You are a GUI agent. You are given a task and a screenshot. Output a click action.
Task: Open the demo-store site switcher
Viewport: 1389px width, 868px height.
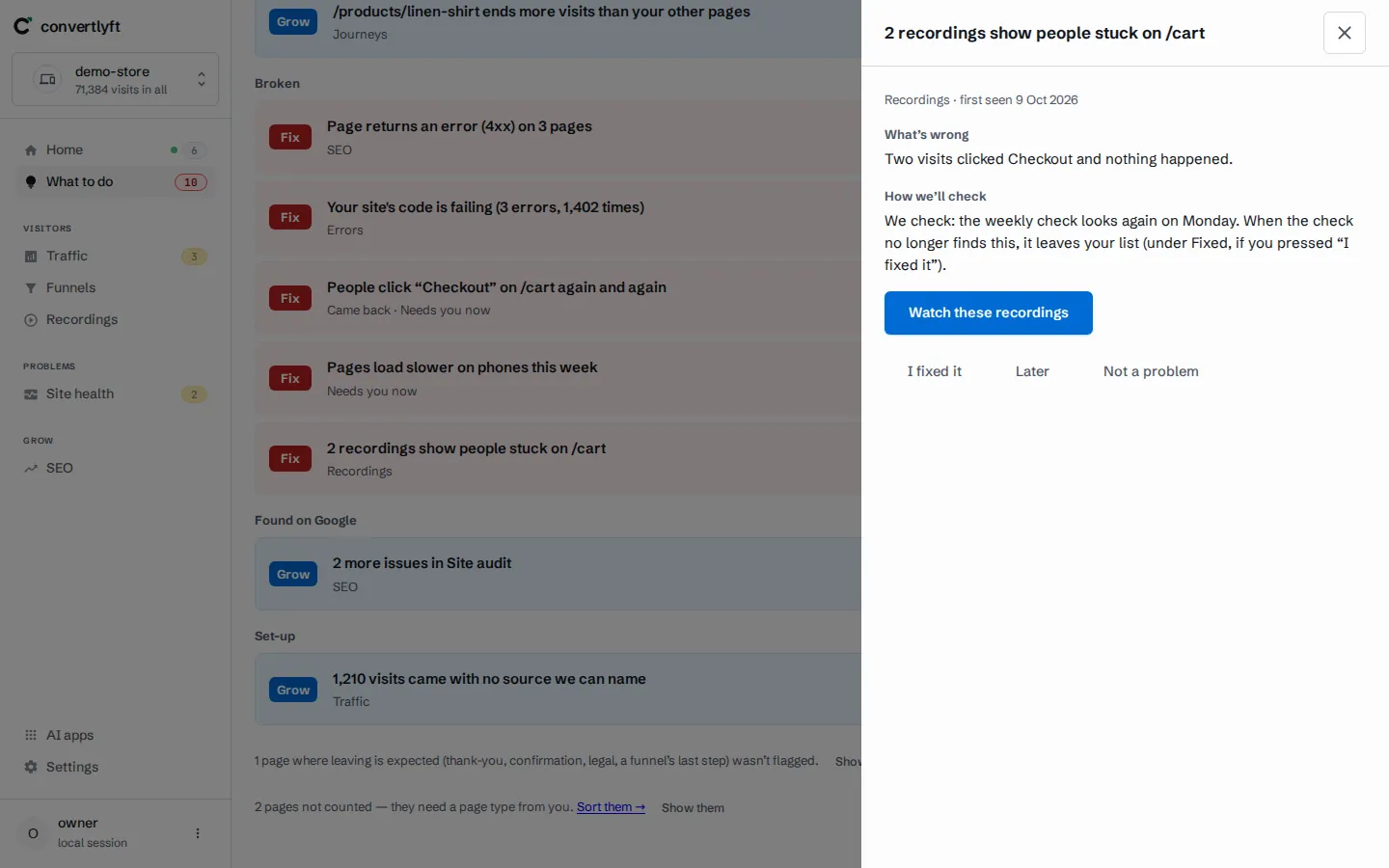coord(115,79)
